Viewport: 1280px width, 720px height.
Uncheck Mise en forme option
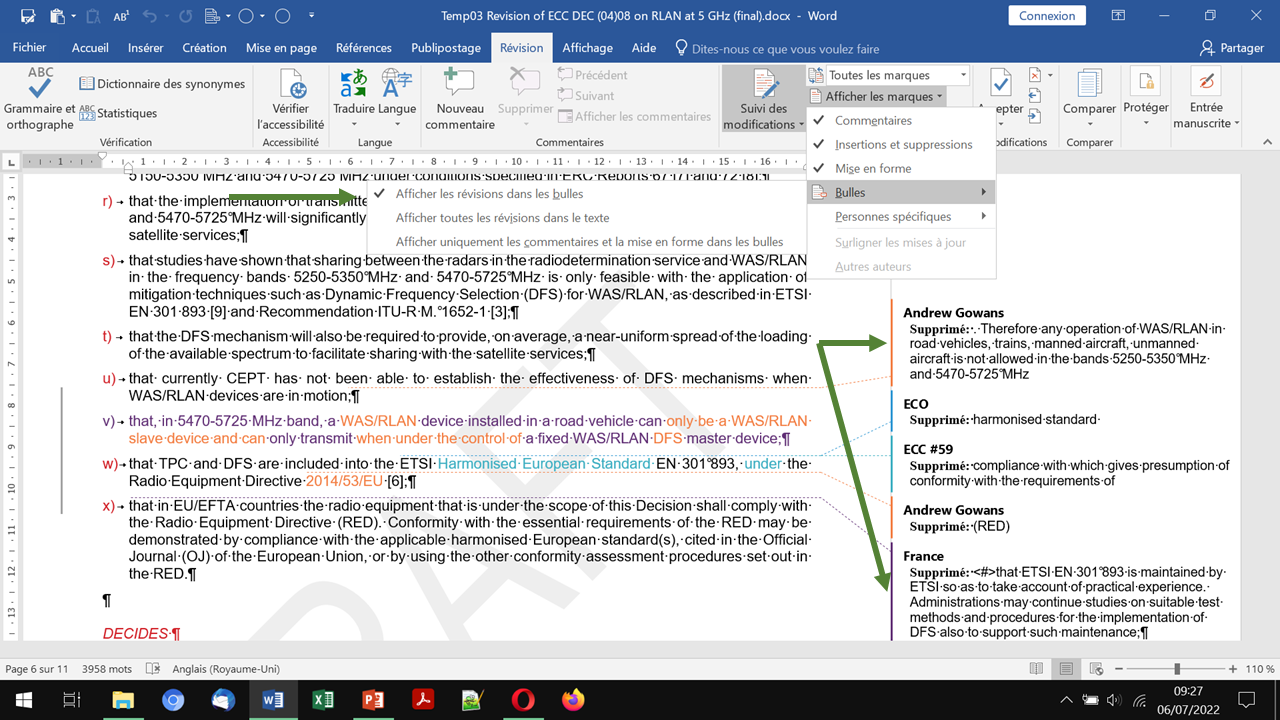901,168
